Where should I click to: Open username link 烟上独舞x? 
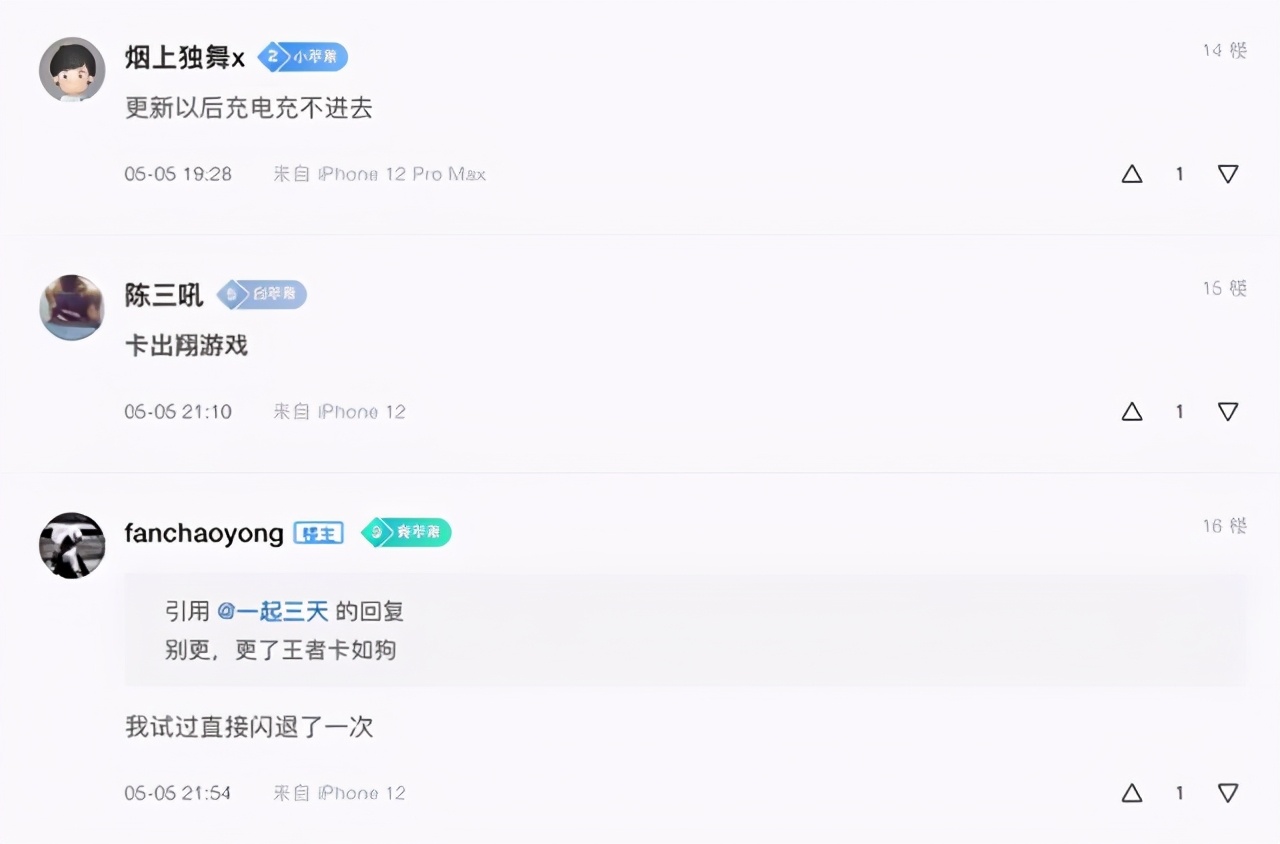pos(185,58)
